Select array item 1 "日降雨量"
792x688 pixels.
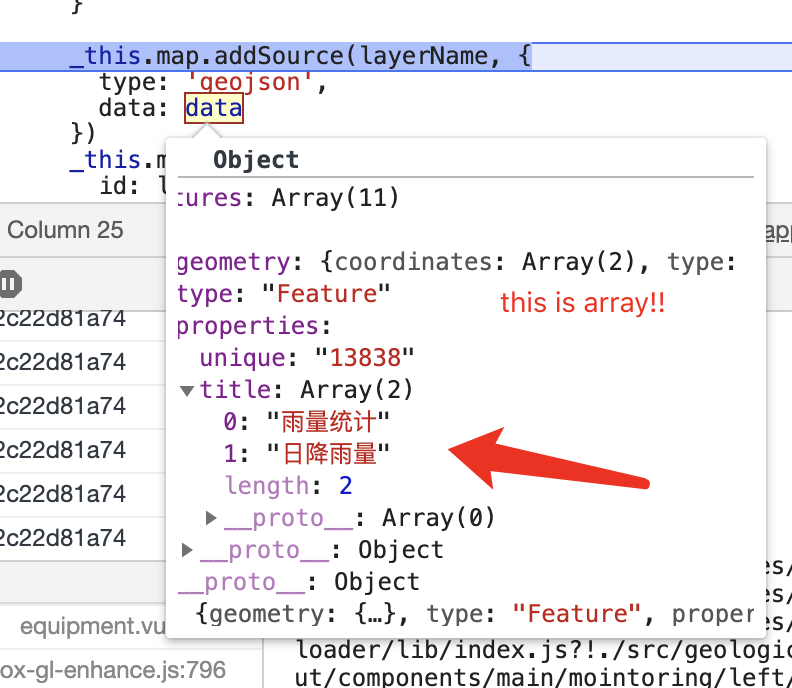pos(307,454)
